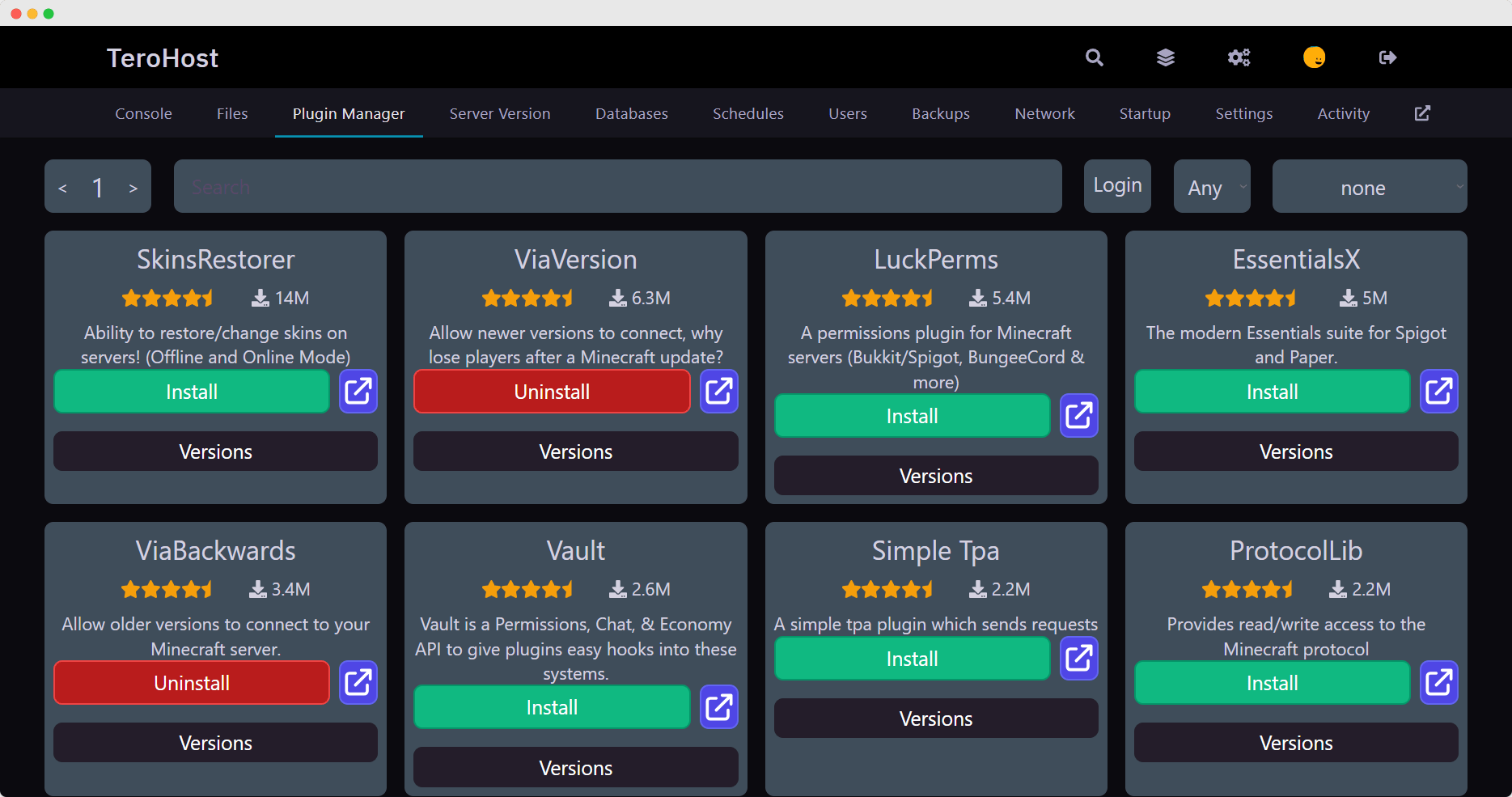This screenshot has width=1512, height=797.
Task: Click the search magnifier icon in header
Action: (x=1094, y=57)
